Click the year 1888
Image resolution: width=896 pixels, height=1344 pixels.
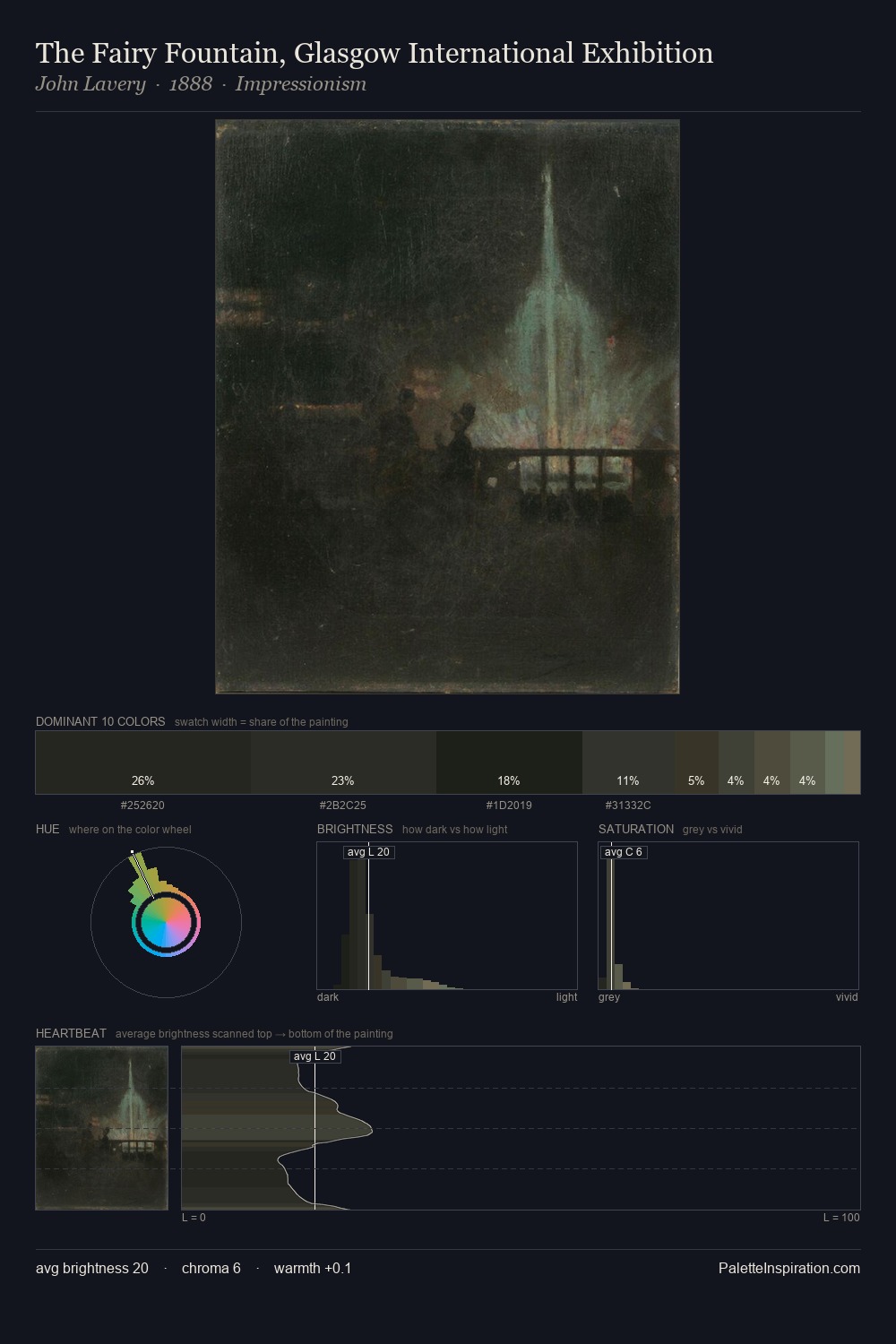[x=191, y=84]
